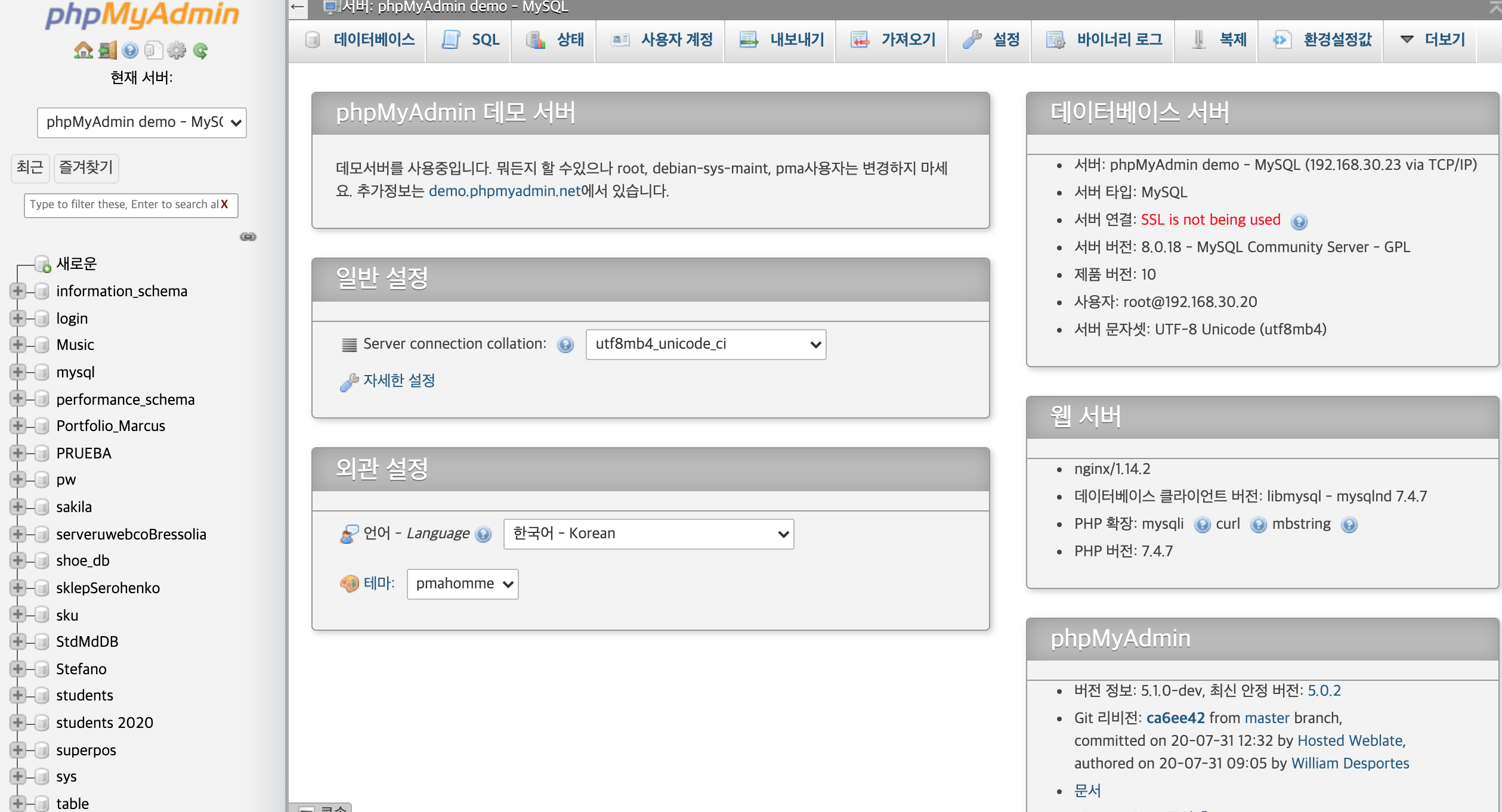Open the SQL tab
The image size is (1502, 812).
coord(470,40)
